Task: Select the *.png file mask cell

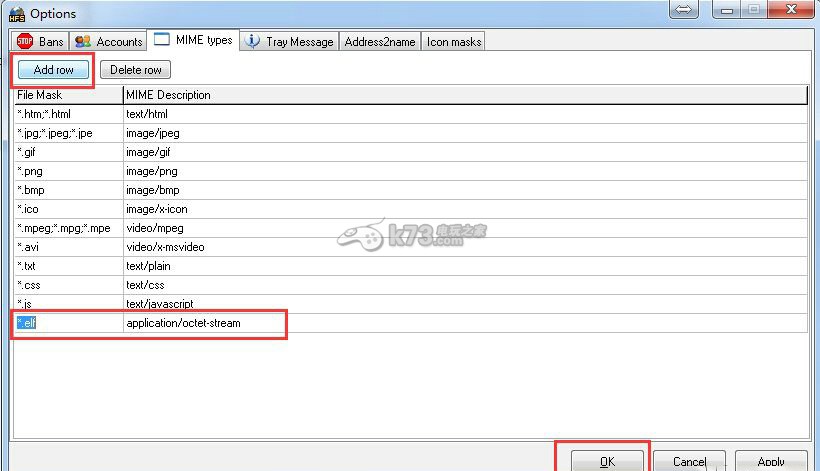Action: click(x=68, y=171)
